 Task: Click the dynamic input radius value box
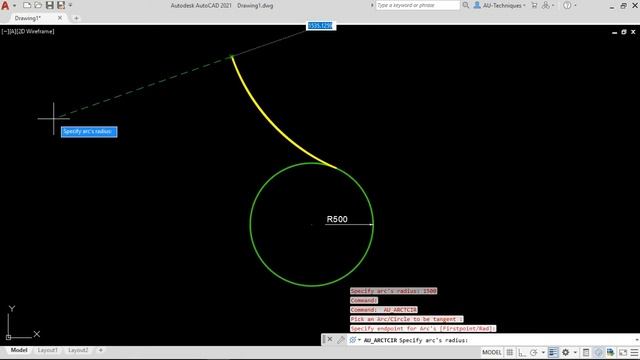click(321, 26)
